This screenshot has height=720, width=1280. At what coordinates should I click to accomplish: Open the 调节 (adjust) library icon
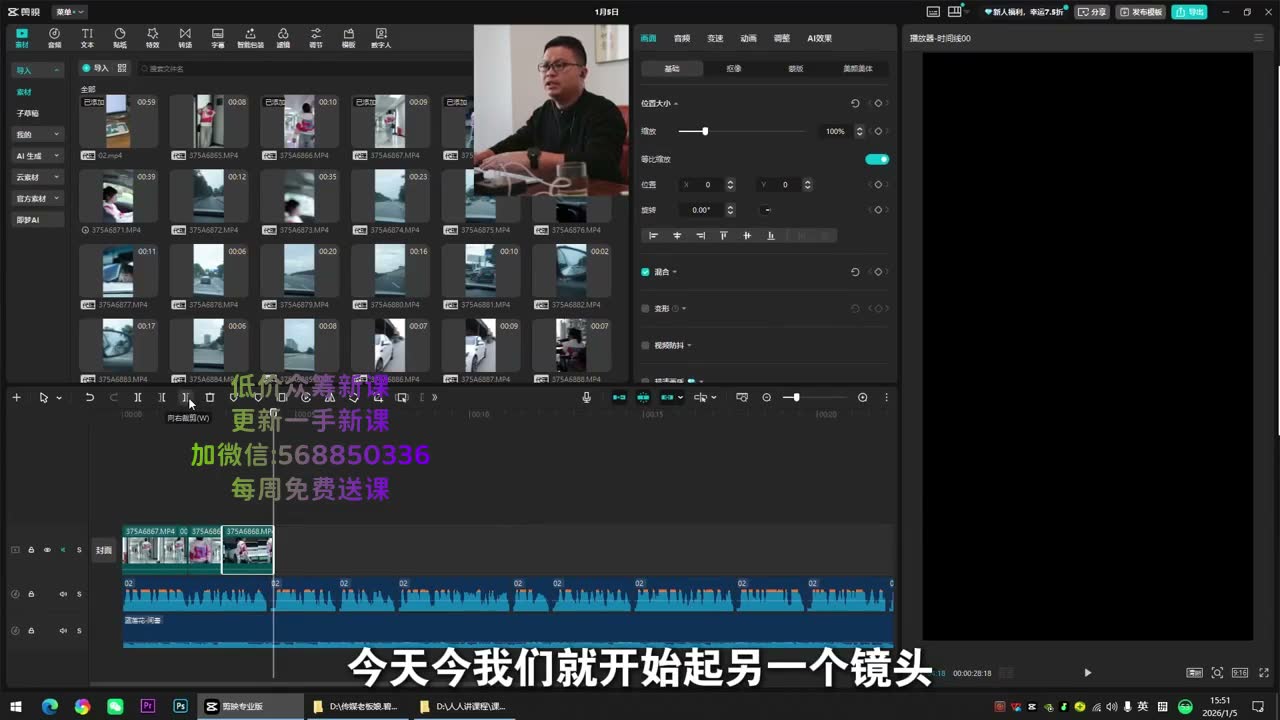tap(316, 38)
